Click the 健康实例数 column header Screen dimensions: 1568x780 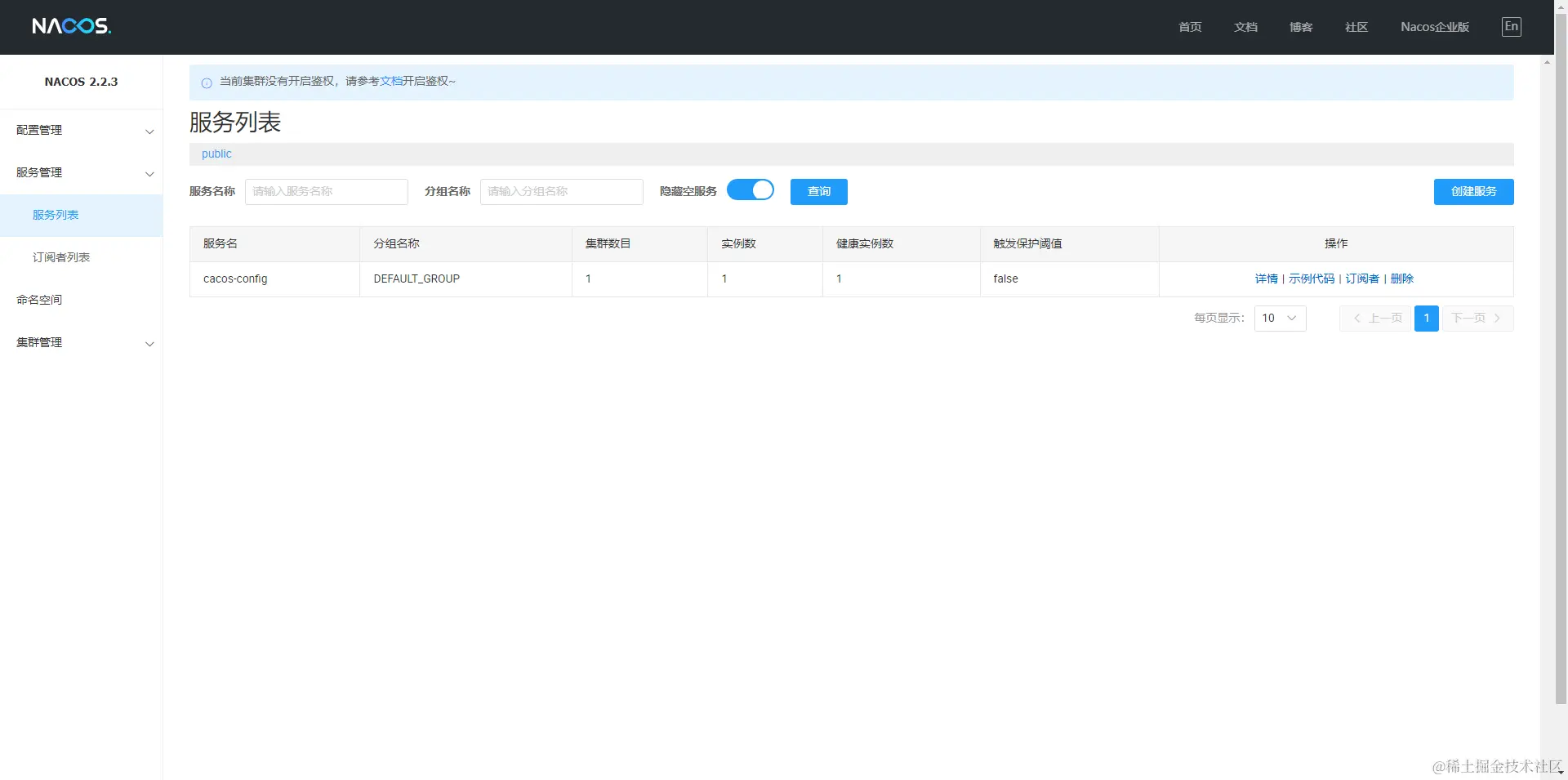click(x=901, y=244)
